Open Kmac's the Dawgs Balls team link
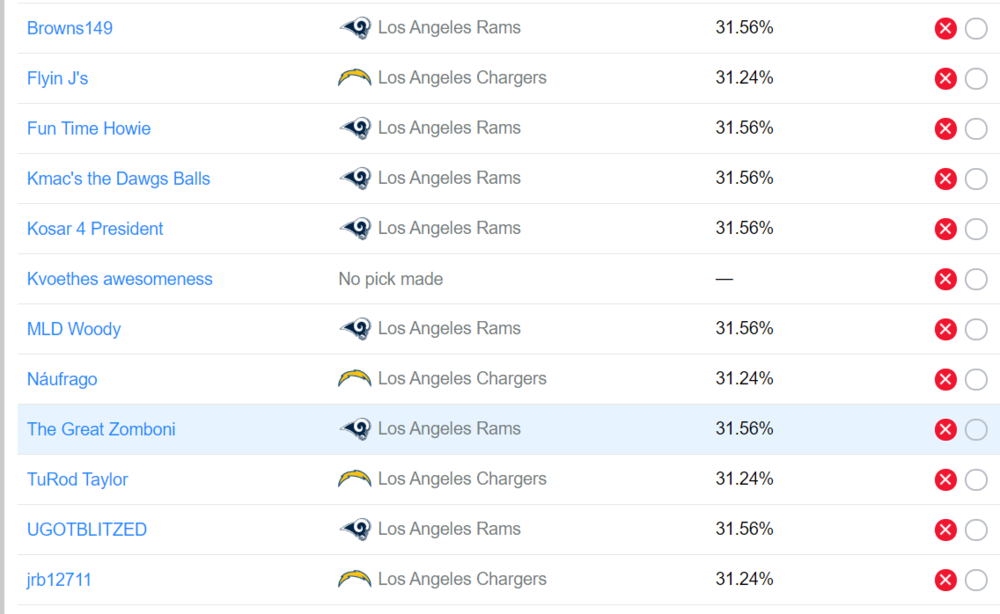1000x614 pixels. pyautogui.click(x=119, y=179)
